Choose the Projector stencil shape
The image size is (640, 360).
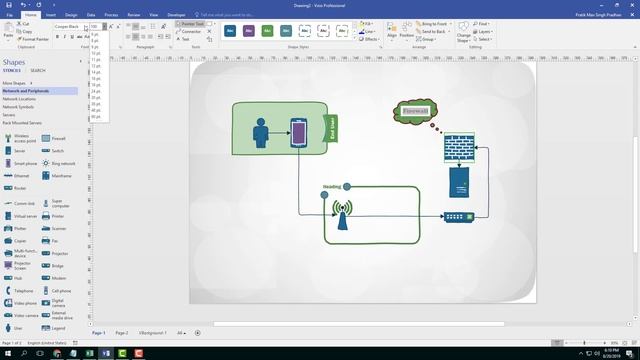pos(55,253)
